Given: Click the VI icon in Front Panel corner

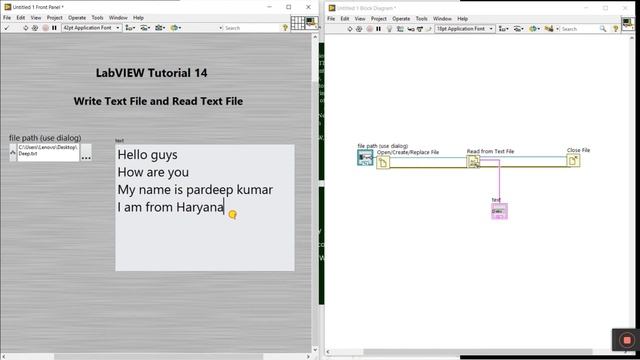Looking at the screenshot, I should pyautogui.click(x=311, y=22).
